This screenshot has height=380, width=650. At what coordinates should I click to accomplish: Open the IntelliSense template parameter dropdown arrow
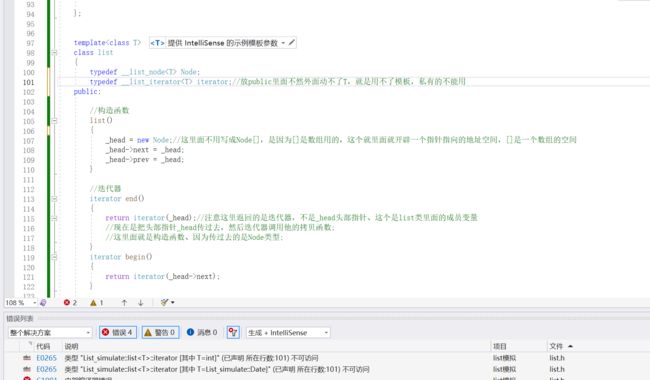coord(283,43)
